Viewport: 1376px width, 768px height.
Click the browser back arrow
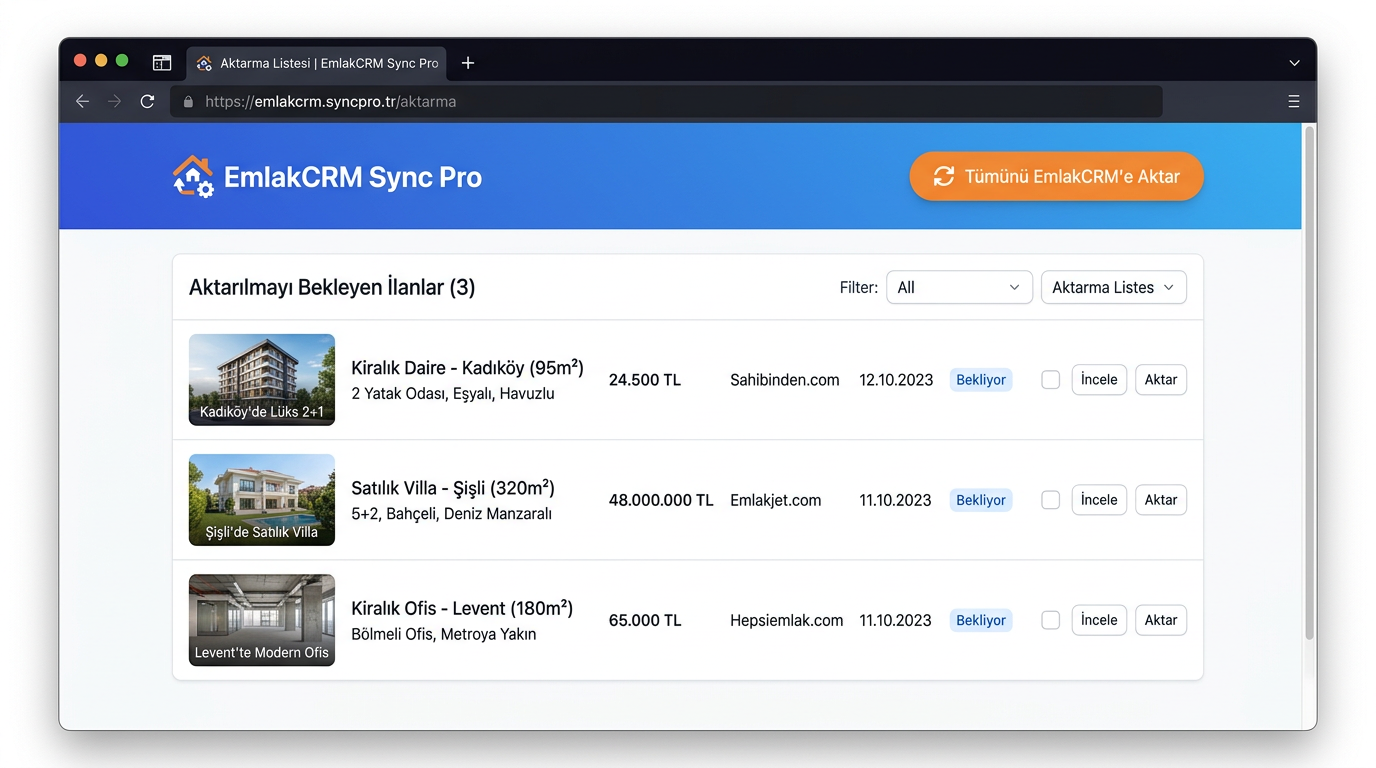point(83,101)
